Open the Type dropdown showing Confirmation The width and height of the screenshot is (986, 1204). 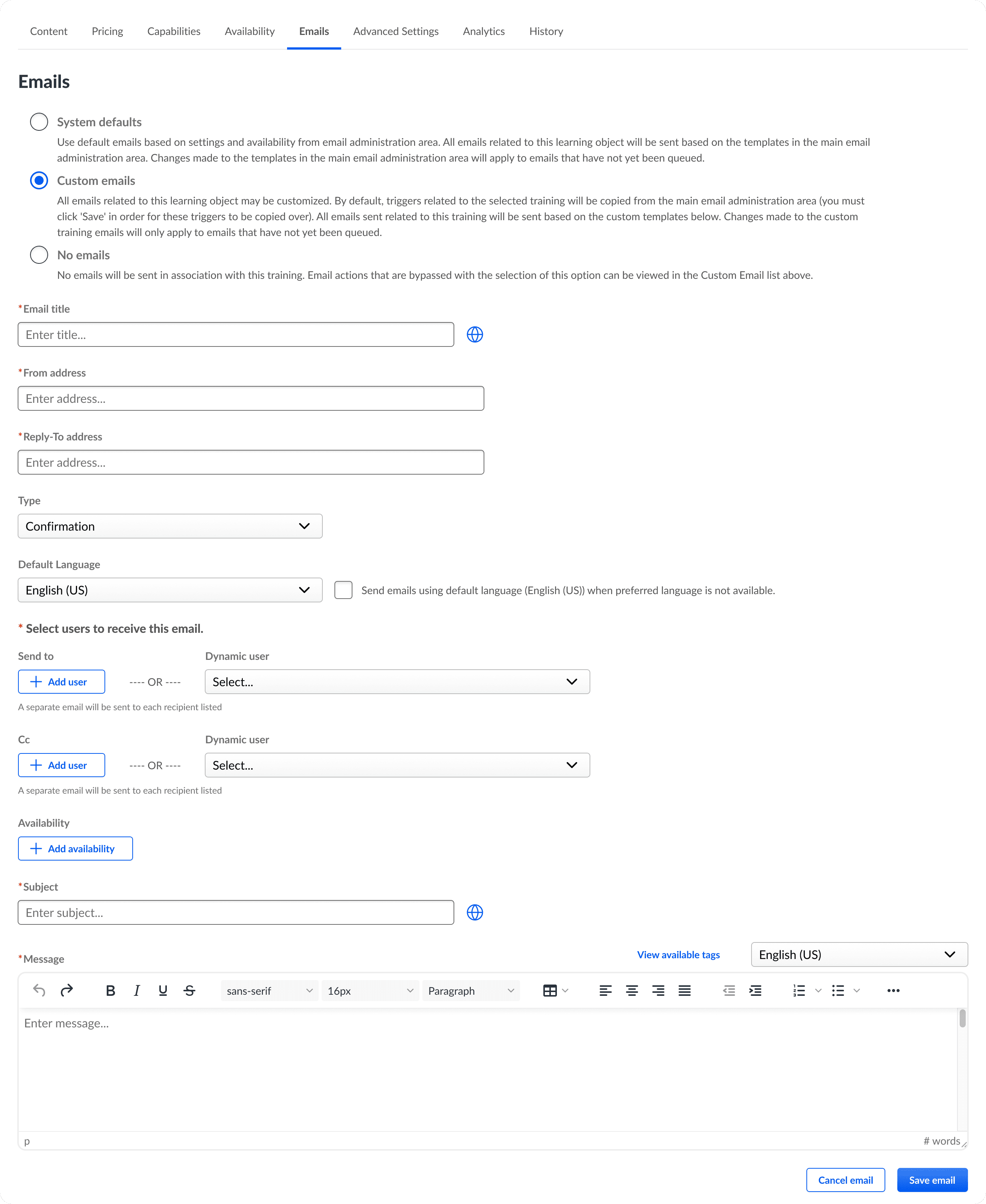[170, 526]
